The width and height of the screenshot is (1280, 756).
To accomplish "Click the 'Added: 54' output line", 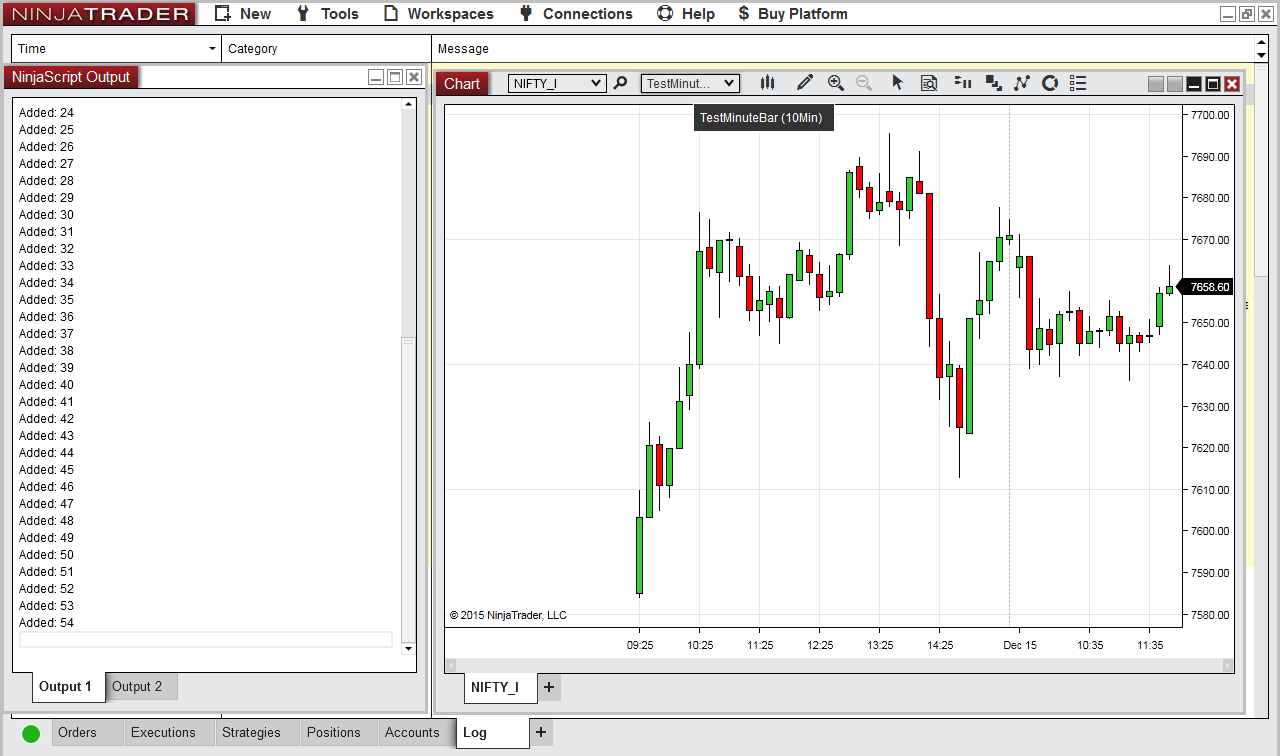I will 46,623.
